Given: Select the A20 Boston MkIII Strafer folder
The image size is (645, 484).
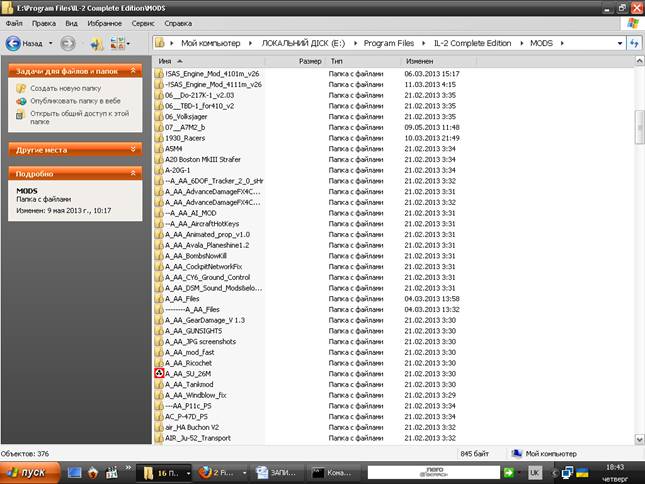Looking at the screenshot, I should pos(203,159).
